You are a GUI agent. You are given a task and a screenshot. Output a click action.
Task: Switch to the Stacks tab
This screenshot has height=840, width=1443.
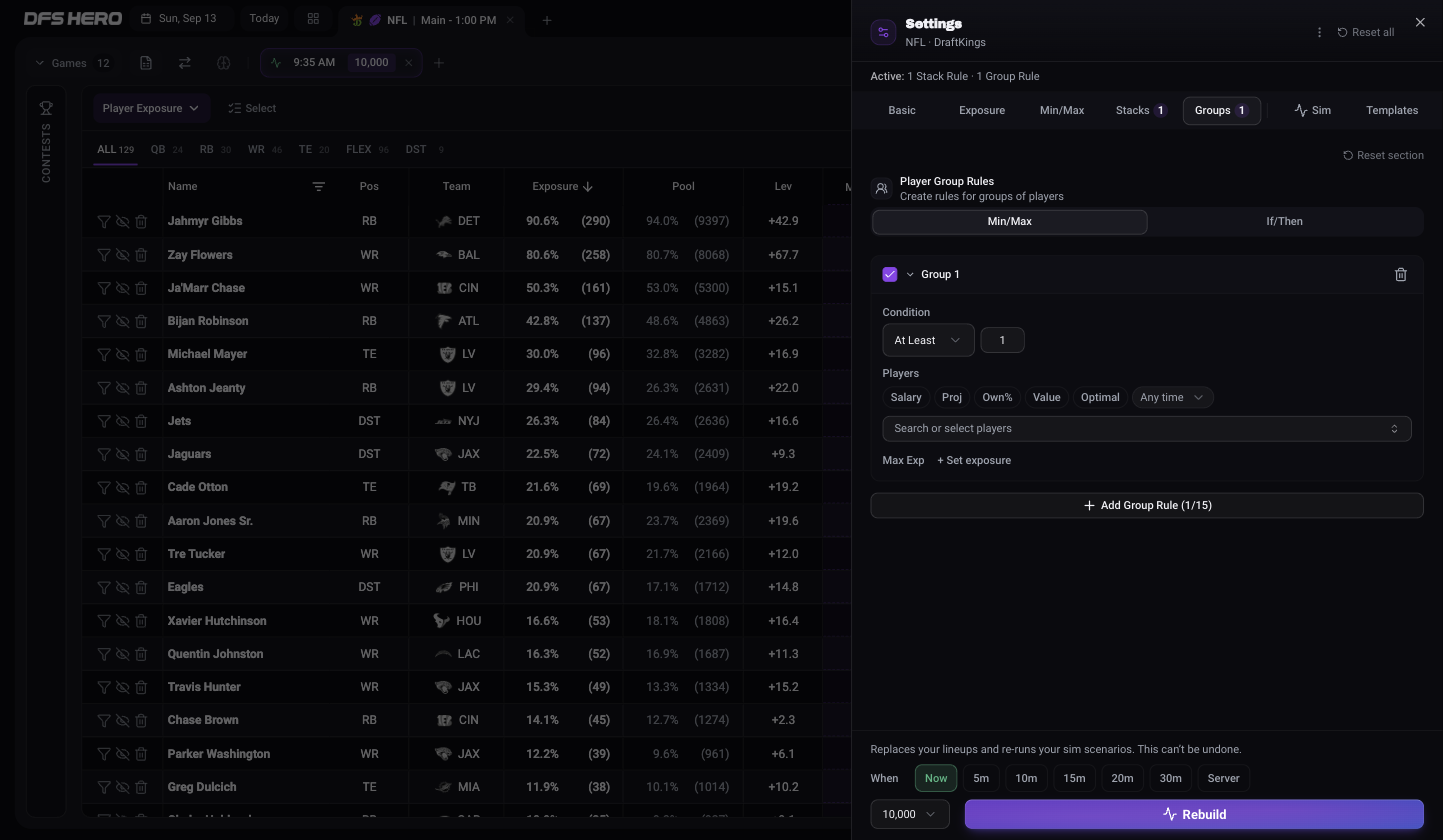tap(1141, 110)
